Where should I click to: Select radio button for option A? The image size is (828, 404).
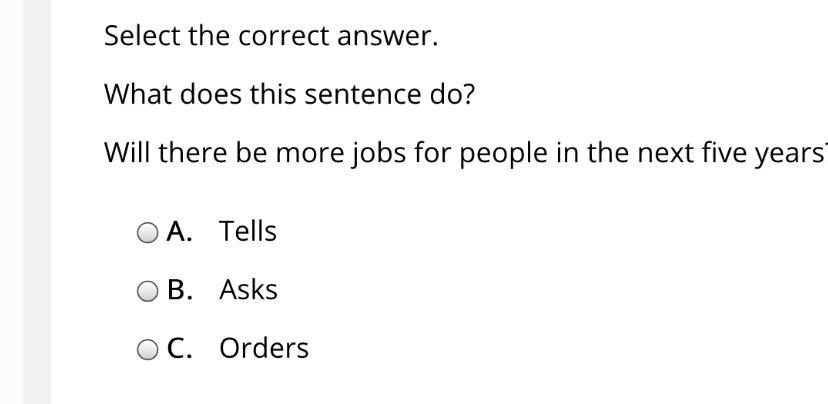click(x=147, y=232)
